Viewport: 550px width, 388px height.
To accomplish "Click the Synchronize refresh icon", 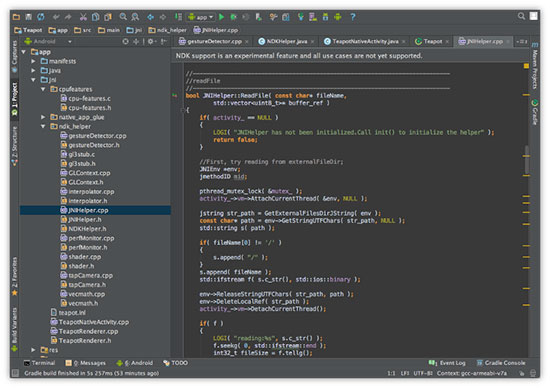I will [x=41, y=16].
